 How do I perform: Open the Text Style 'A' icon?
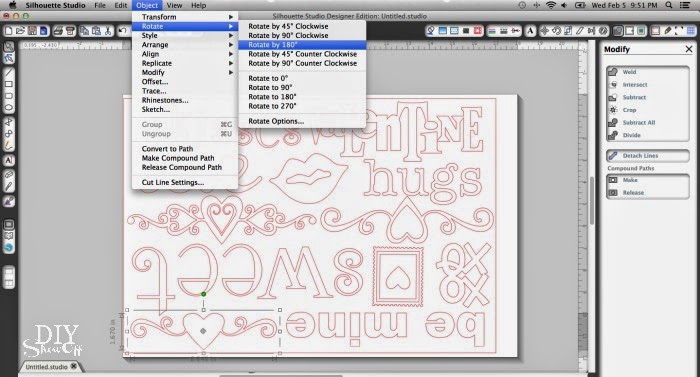tap(530, 31)
